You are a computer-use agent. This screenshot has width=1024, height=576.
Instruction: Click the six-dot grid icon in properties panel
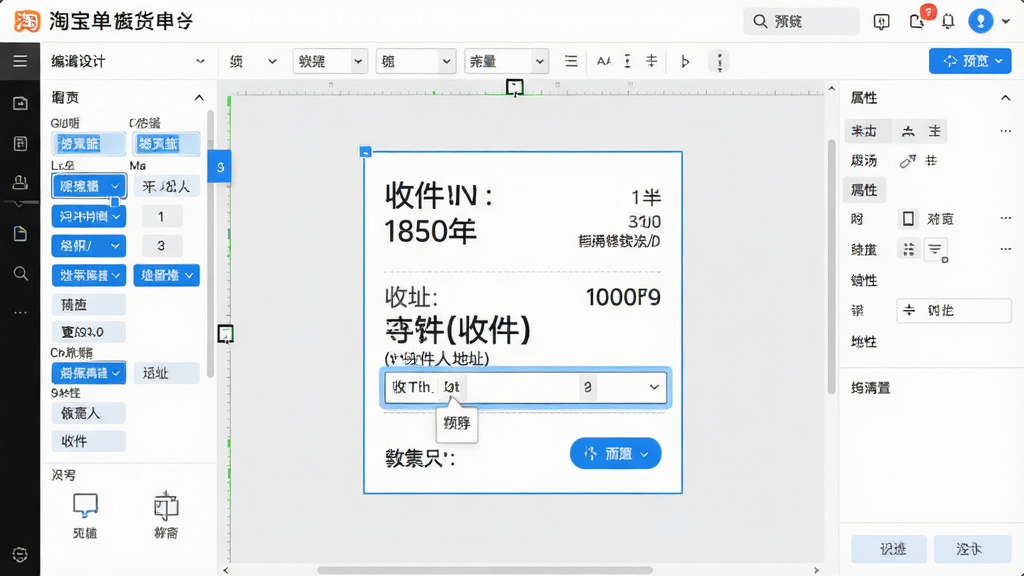coord(908,249)
